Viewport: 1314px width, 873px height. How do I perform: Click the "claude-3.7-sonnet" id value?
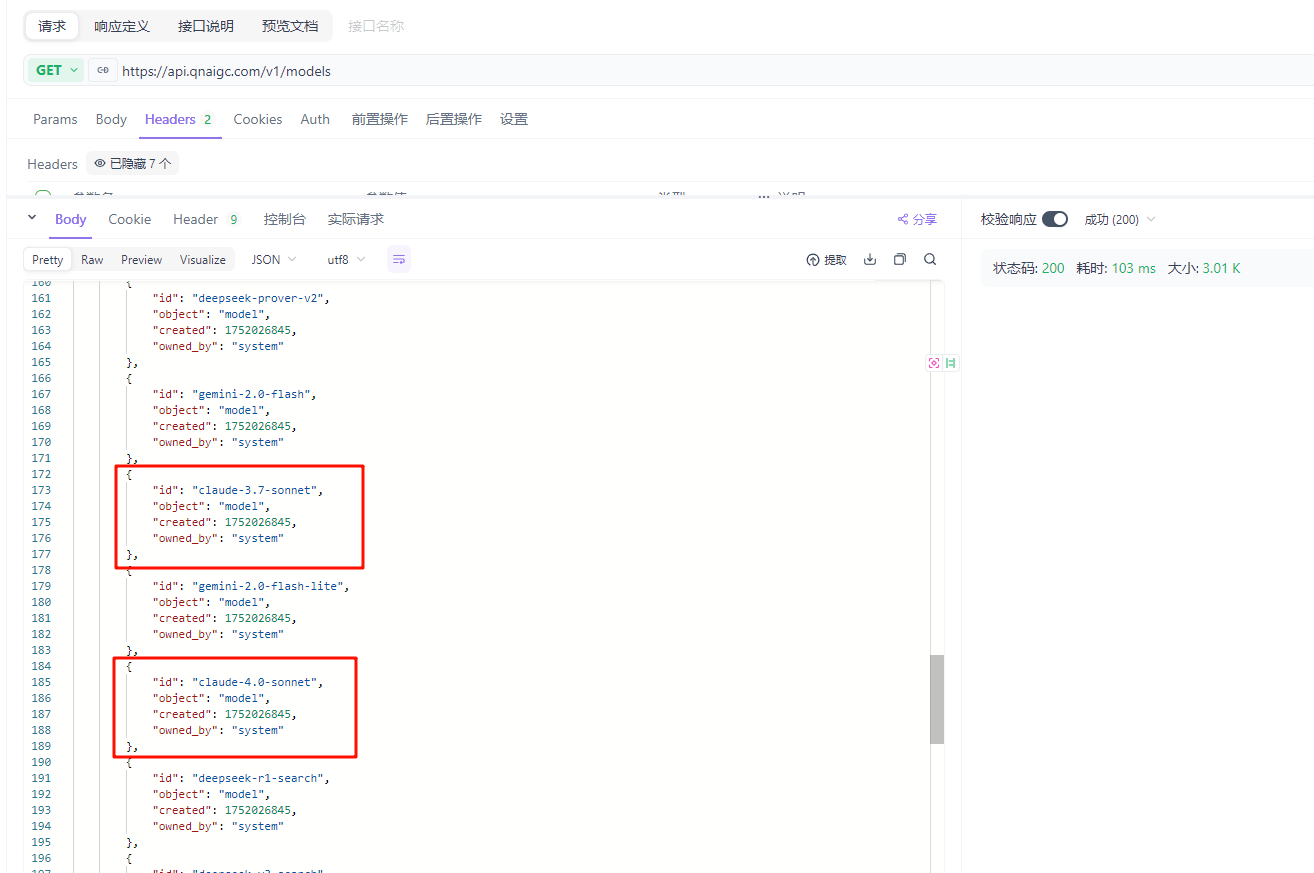(258, 490)
